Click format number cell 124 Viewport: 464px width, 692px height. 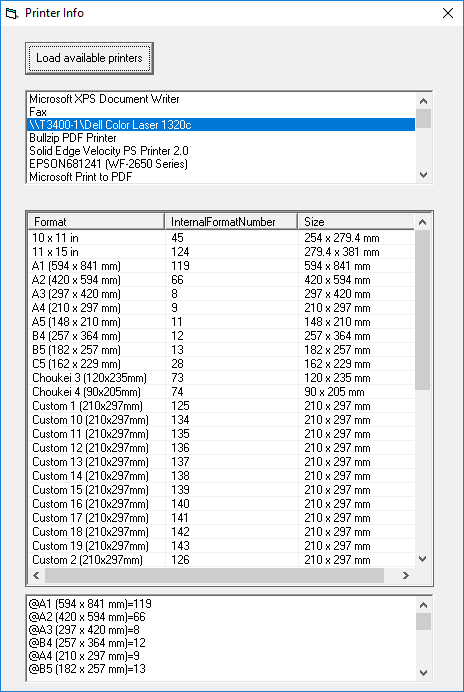click(x=180, y=252)
